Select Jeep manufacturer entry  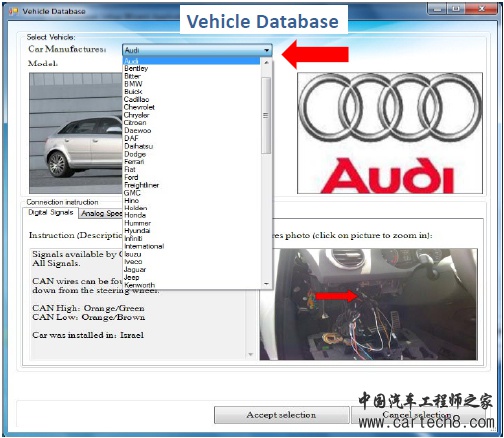click(x=192, y=277)
